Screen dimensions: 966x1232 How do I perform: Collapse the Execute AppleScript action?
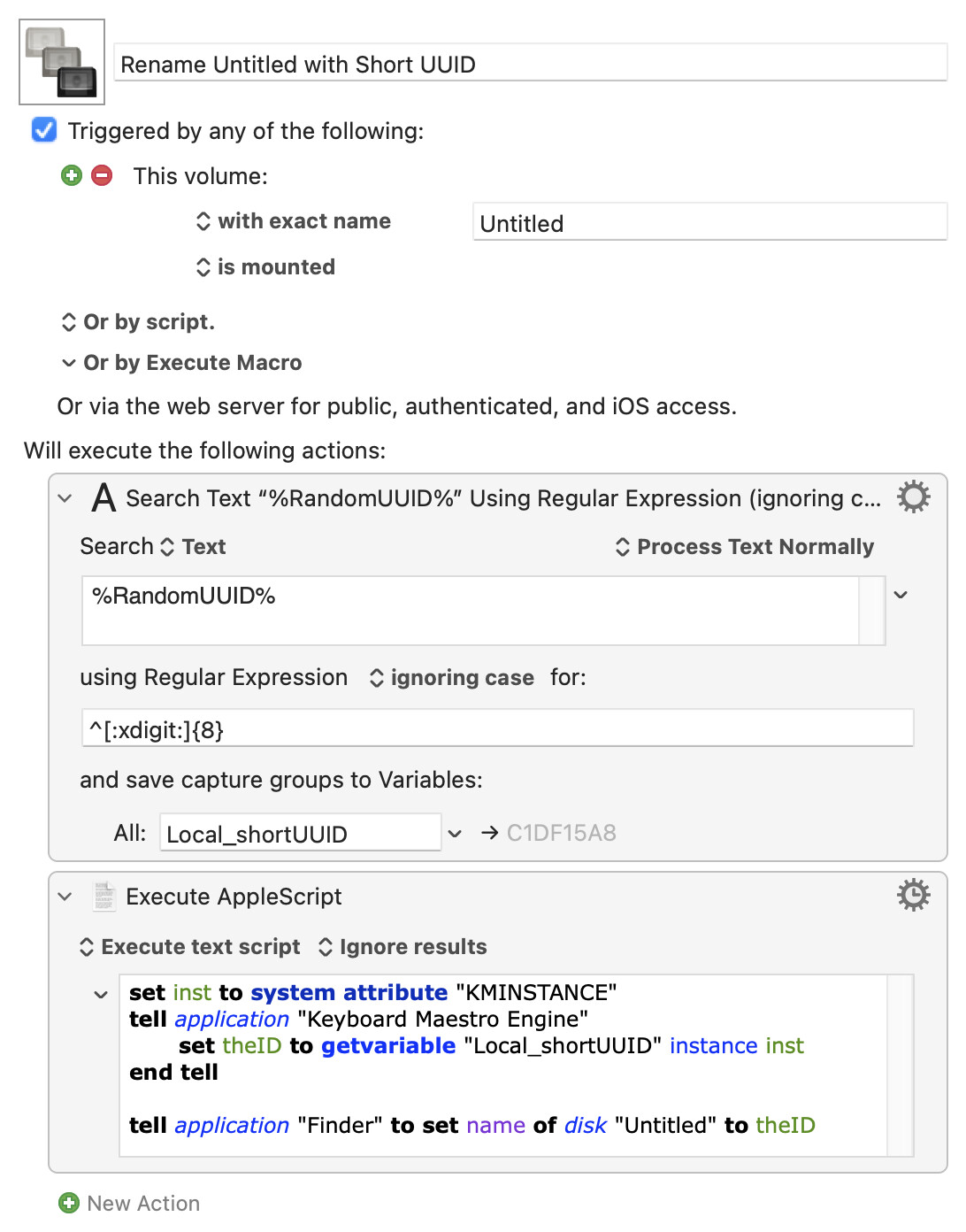pos(65,897)
